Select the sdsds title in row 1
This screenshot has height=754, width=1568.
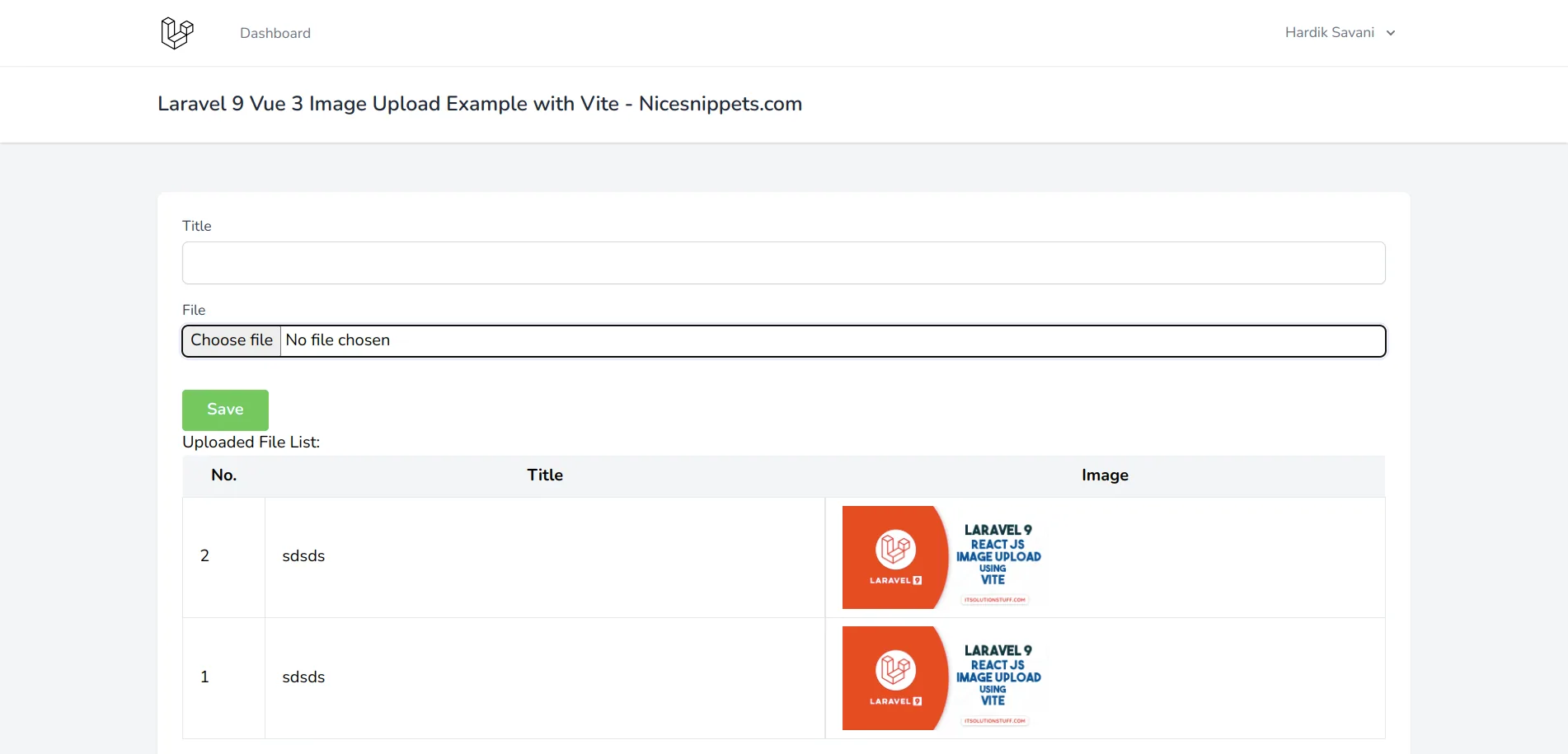303,677
